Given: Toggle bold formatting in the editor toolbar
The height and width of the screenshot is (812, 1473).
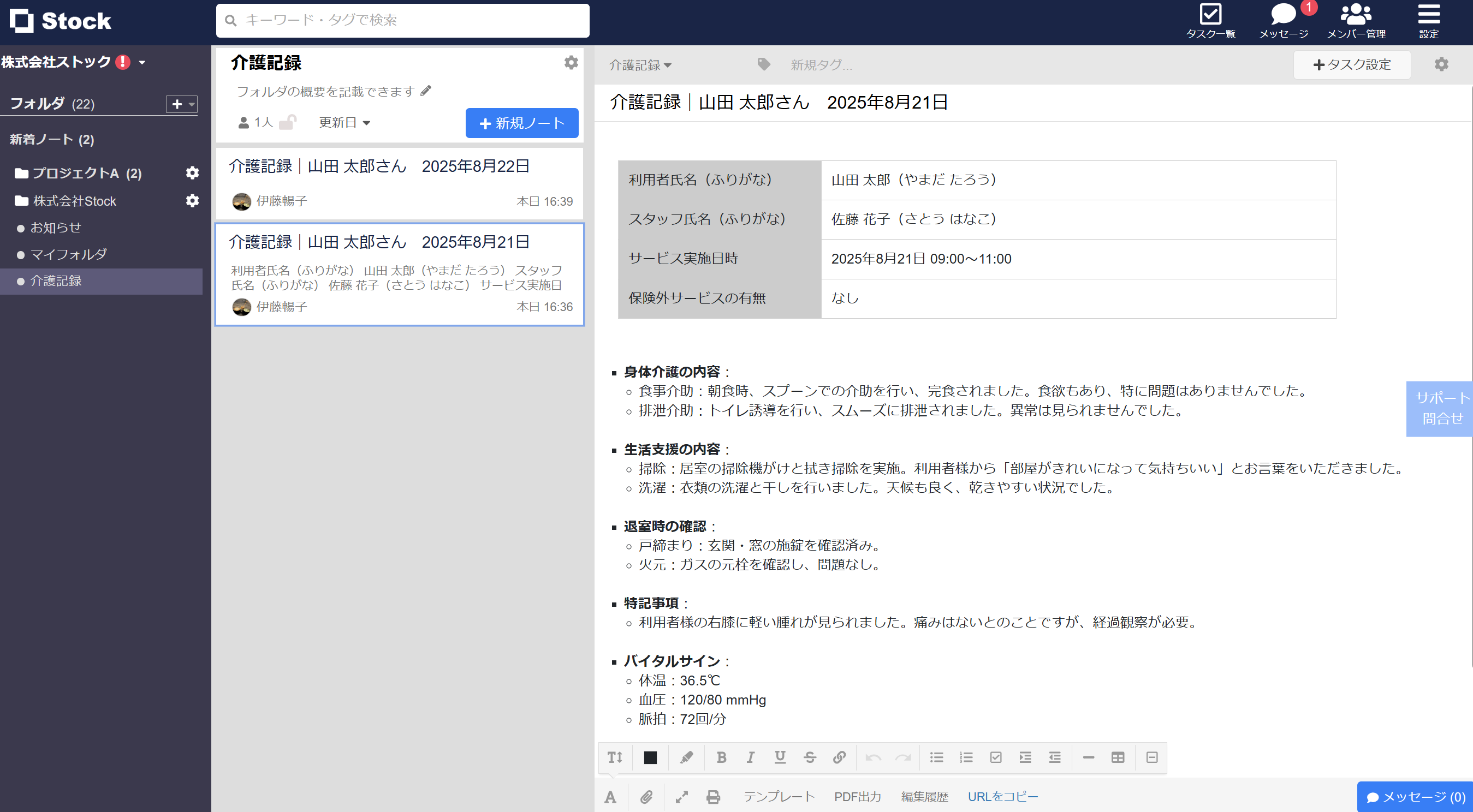Looking at the screenshot, I should 722,758.
